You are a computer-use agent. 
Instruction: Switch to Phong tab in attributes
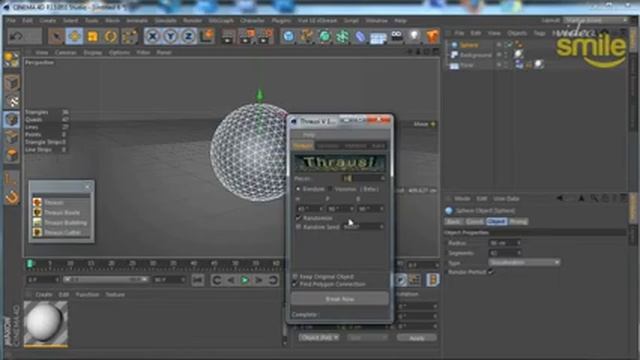pos(518,222)
